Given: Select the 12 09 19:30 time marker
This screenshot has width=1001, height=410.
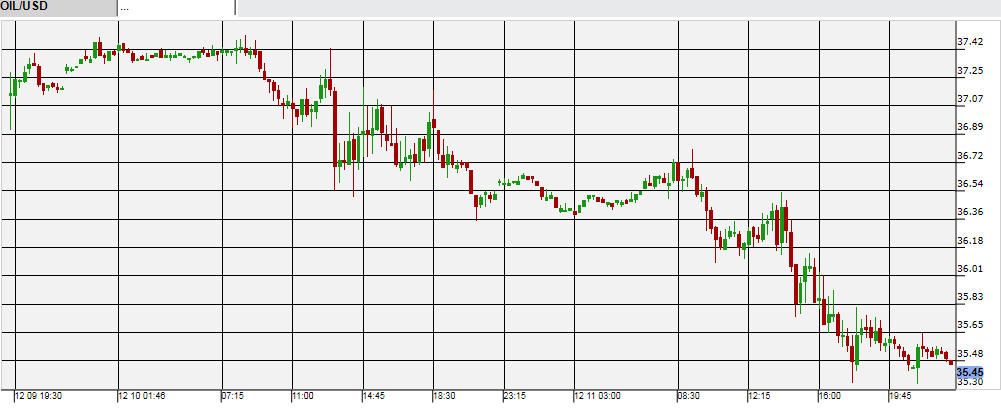Looking at the screenshot, I should [40, 396].
